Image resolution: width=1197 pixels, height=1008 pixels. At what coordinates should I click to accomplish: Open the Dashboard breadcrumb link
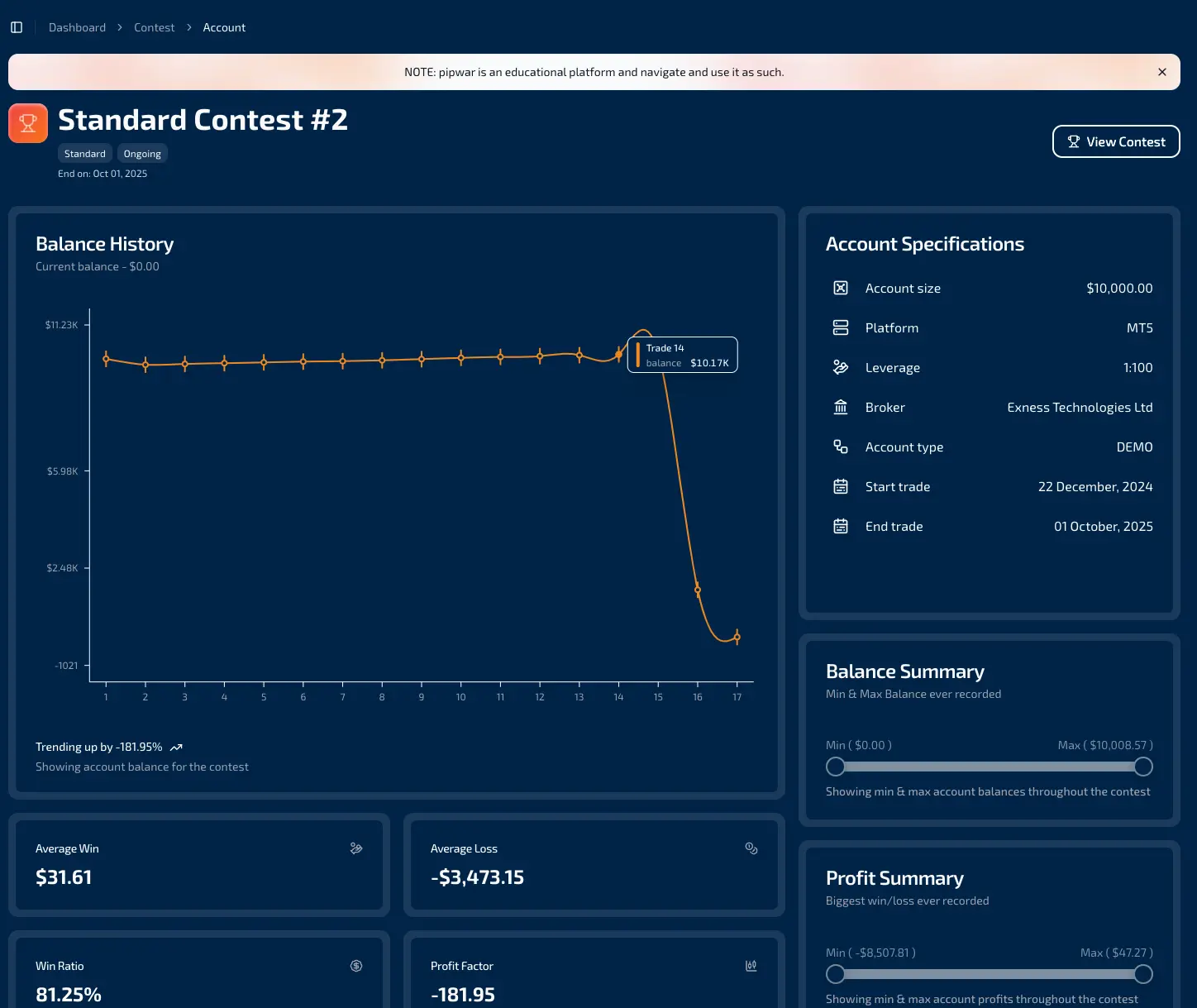tap(77, 27)
